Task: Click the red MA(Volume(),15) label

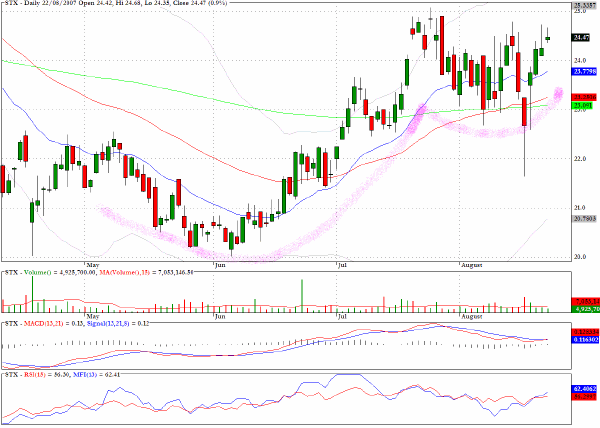Action: click(147, 273)
